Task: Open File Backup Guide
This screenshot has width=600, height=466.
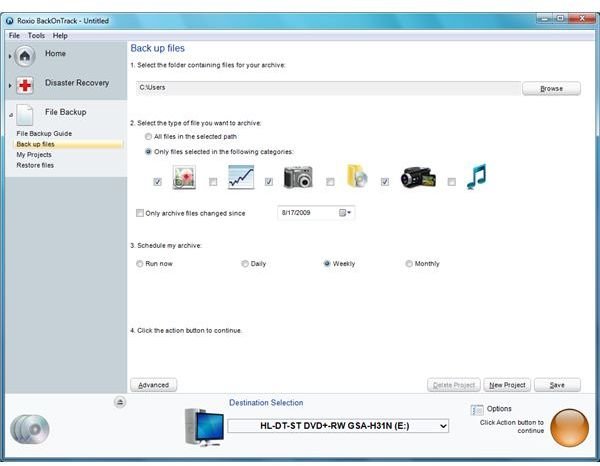Action: [44, 134]
